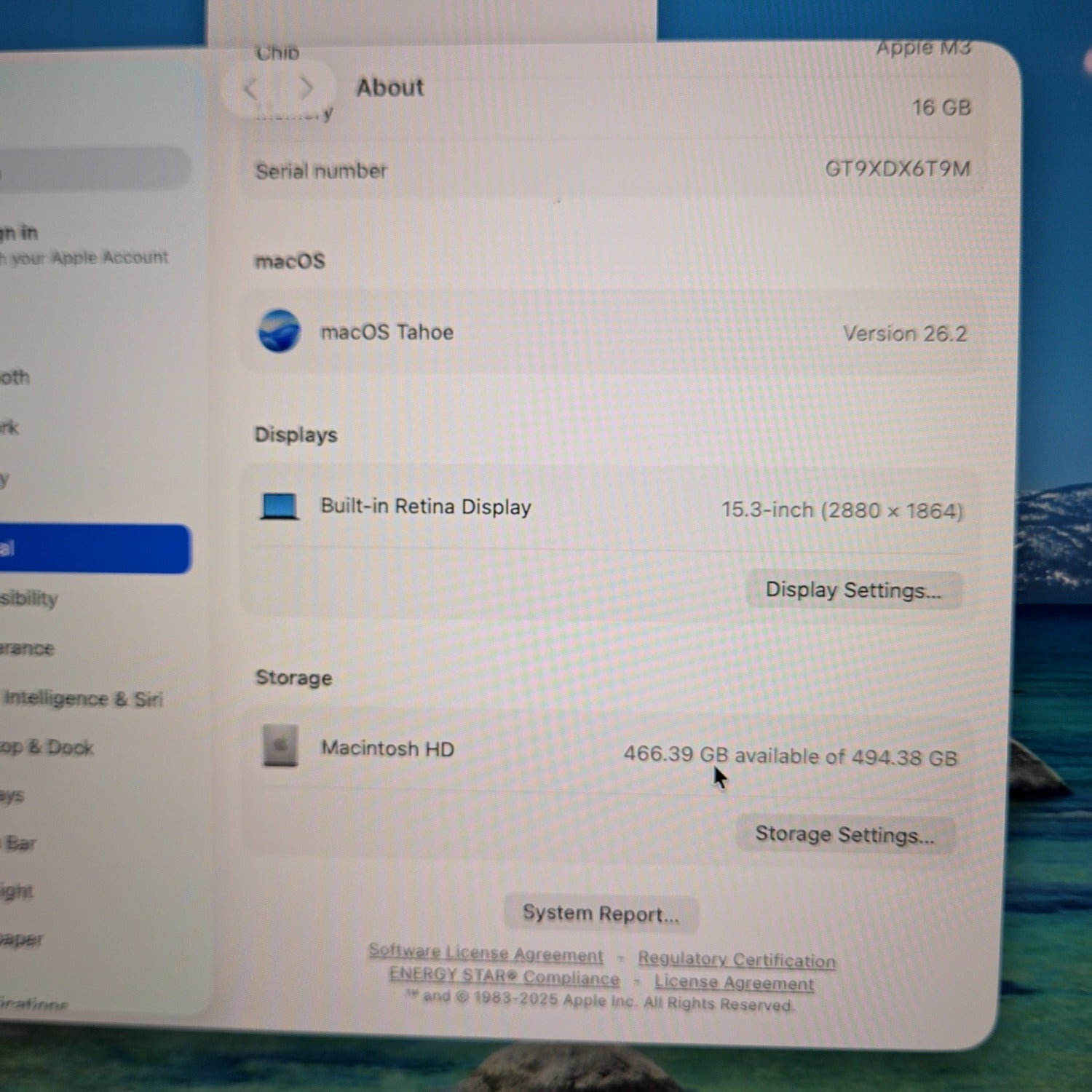
Task: Click the Built-in Retina Display laptop icon
Action: [x=280, y=506]
